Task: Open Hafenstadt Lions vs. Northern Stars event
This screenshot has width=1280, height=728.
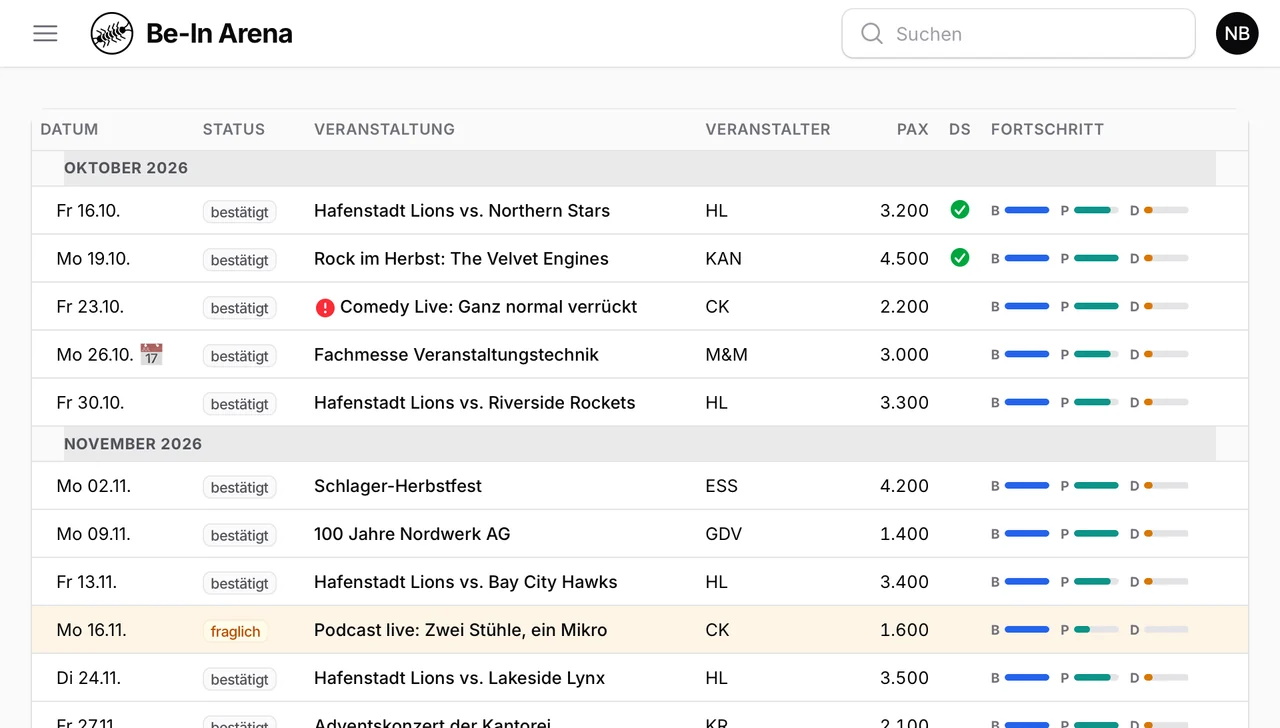Action: pos(462,210)
